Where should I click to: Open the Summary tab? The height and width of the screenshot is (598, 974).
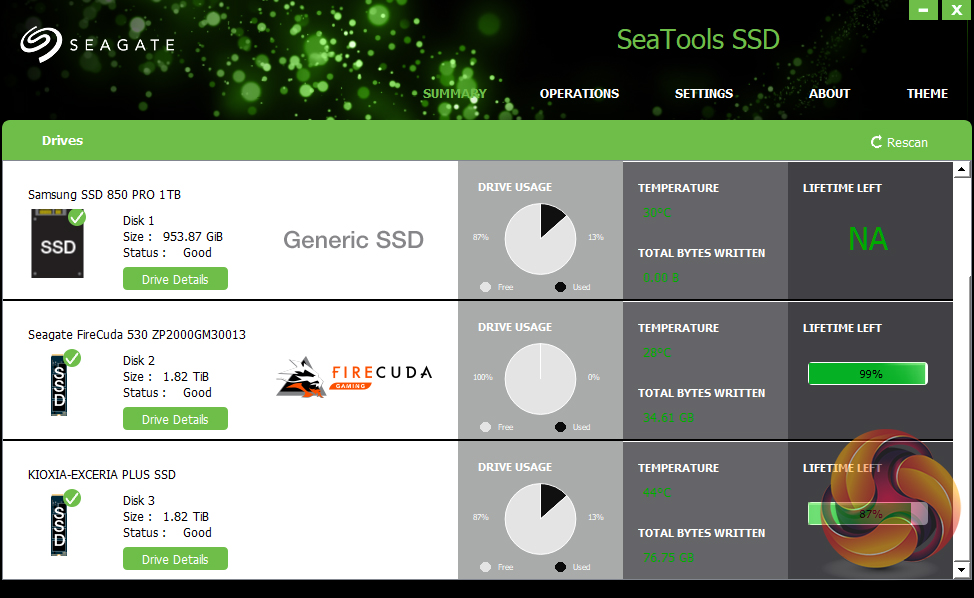click(454, 94)
